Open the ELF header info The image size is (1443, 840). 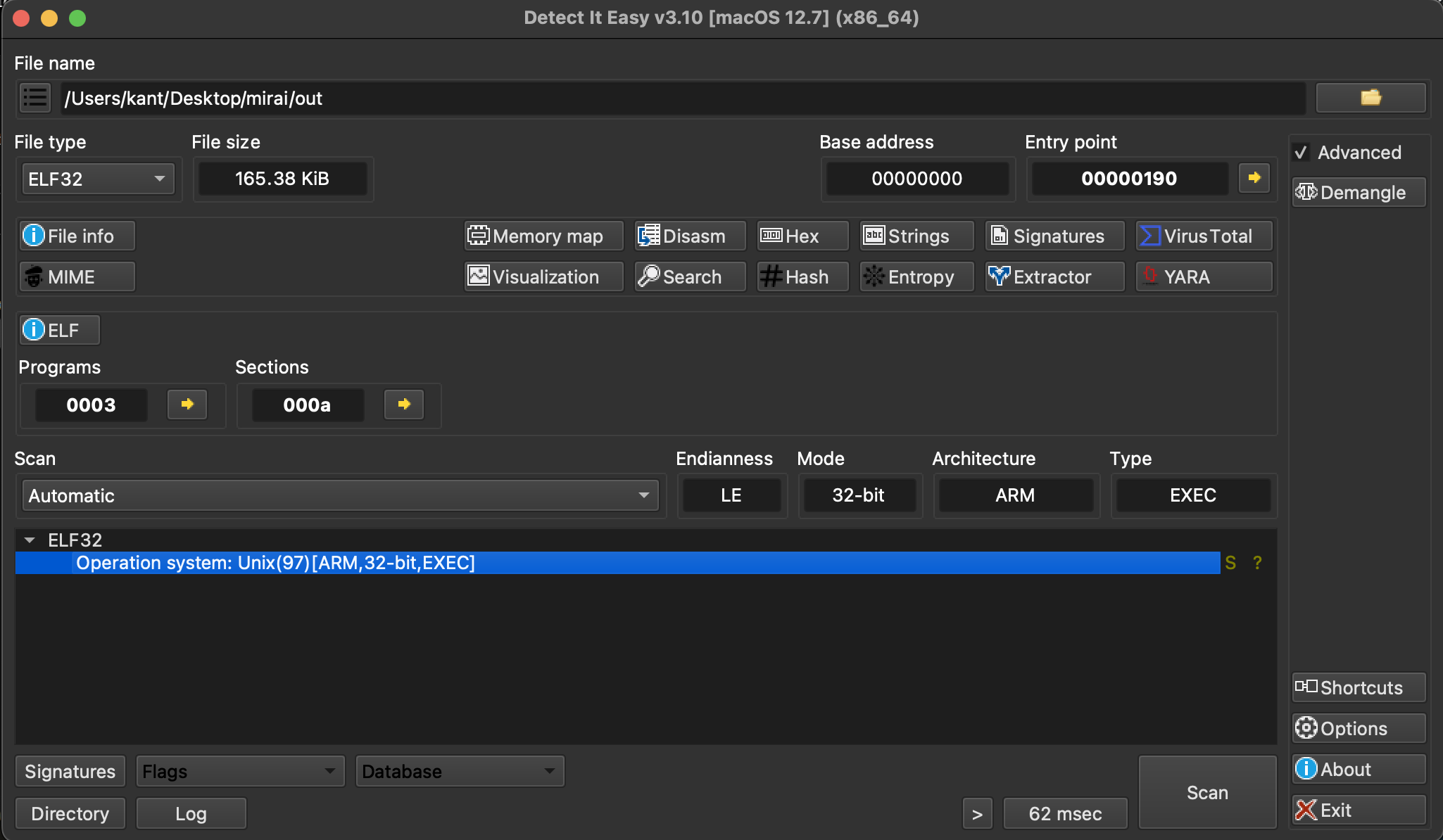coord(60,330)
